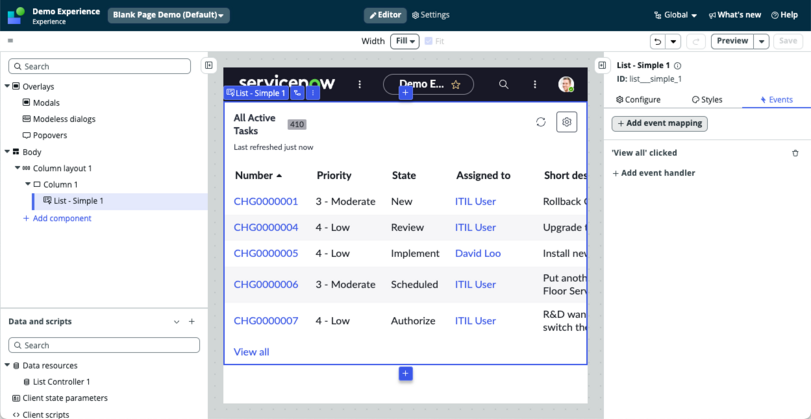This screenshot has width=811, height=419.
Task: Add component below list with plus button
Action: point(406,373)
